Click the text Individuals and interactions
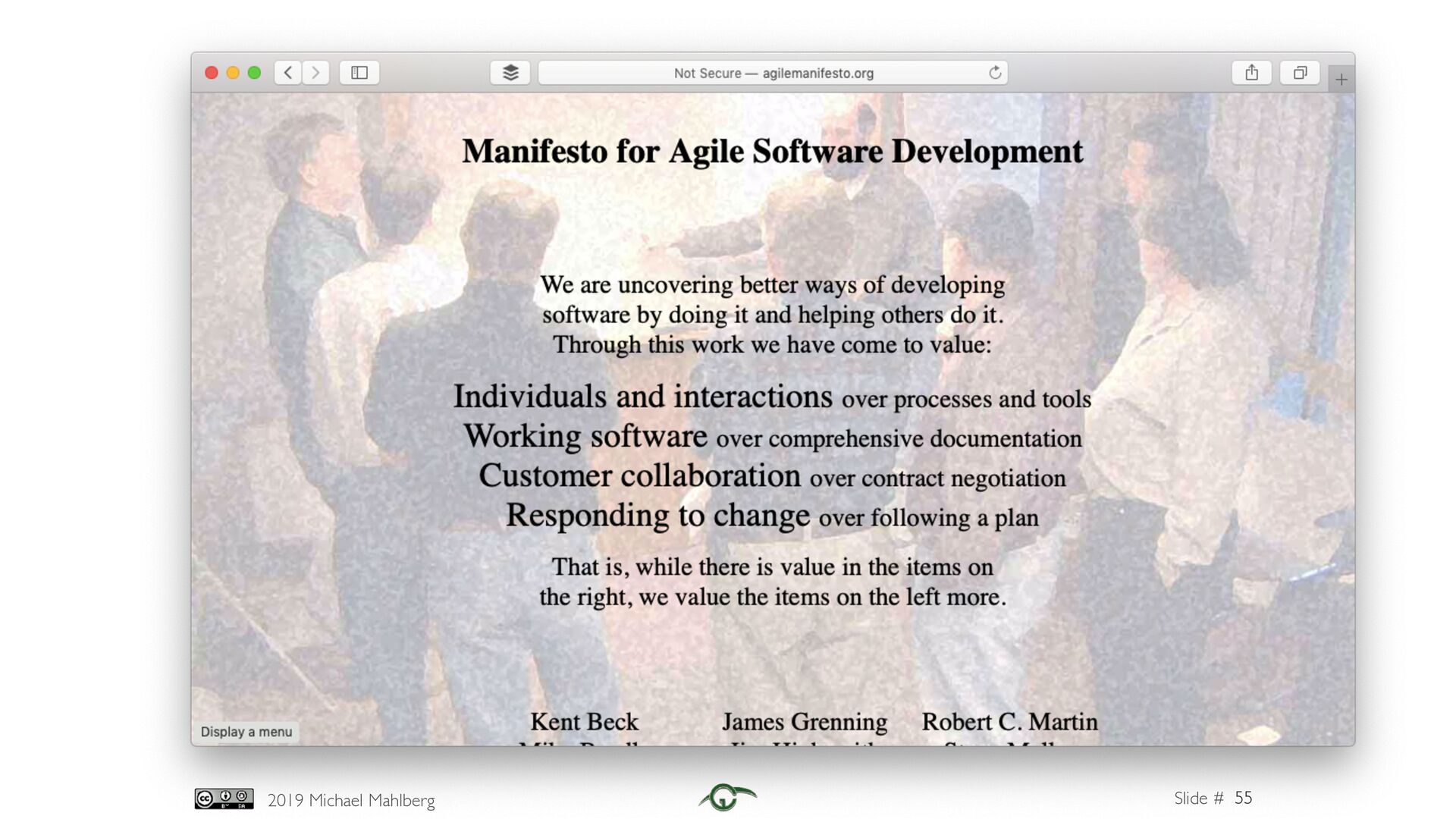The height and width of the screenshot is (819, 1456). (643, 397)
